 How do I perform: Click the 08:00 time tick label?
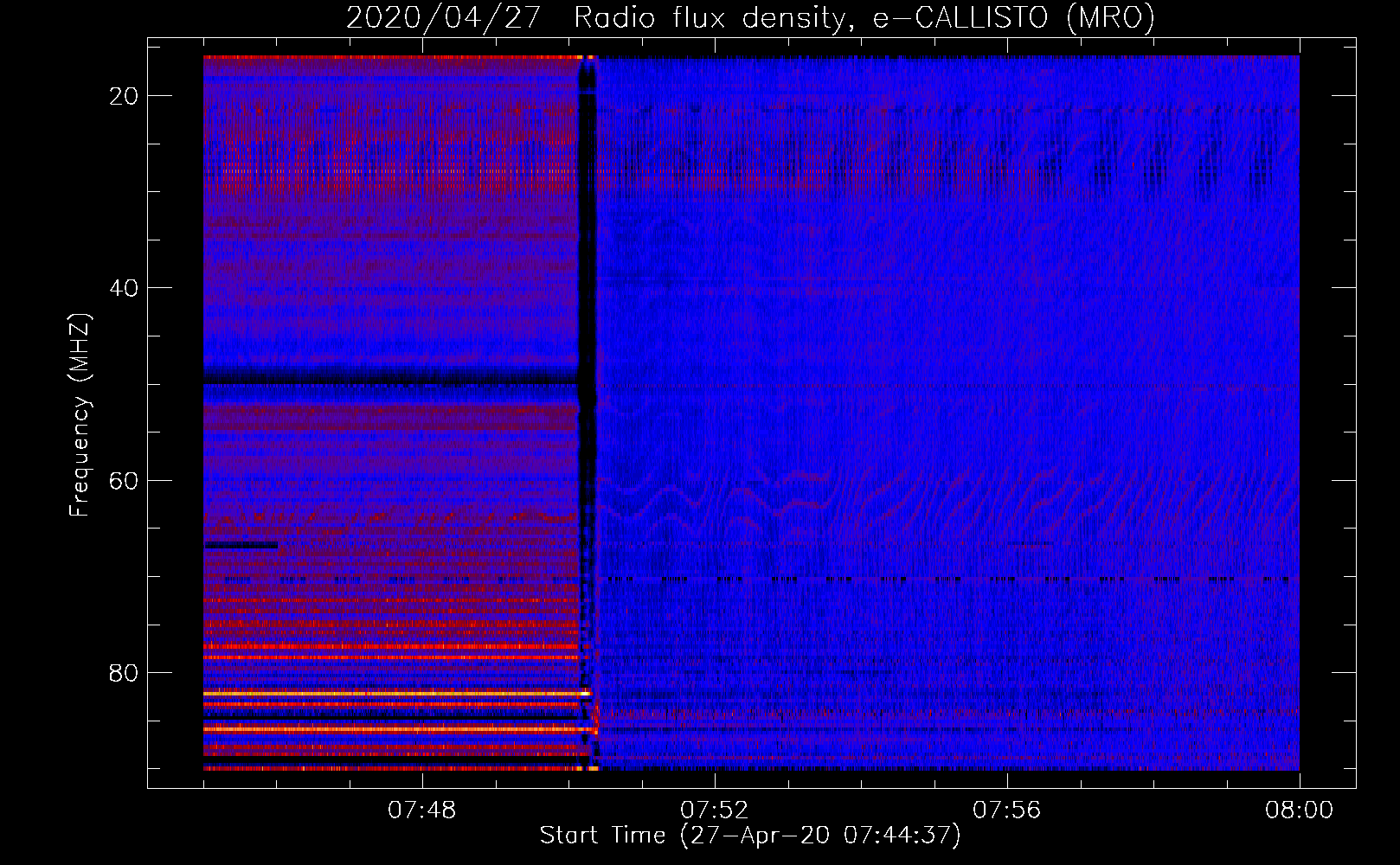[1299, 811]
